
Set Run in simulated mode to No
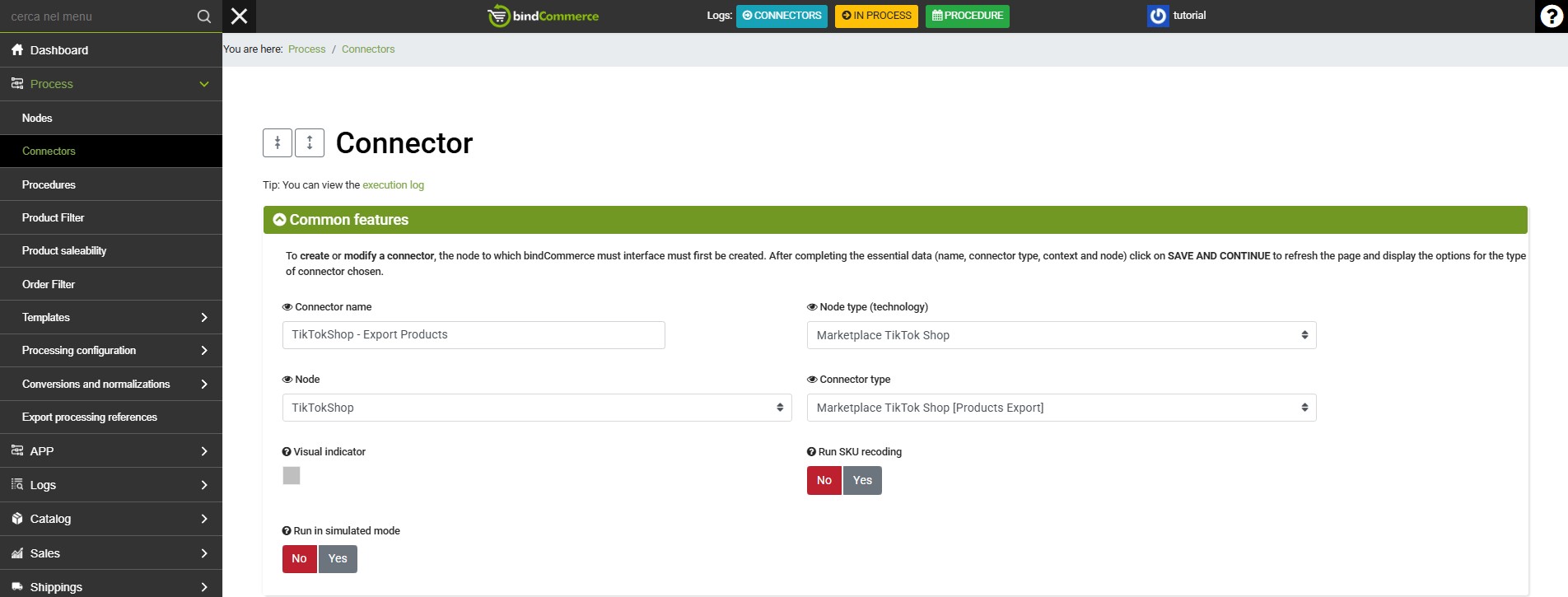point(299,559)
